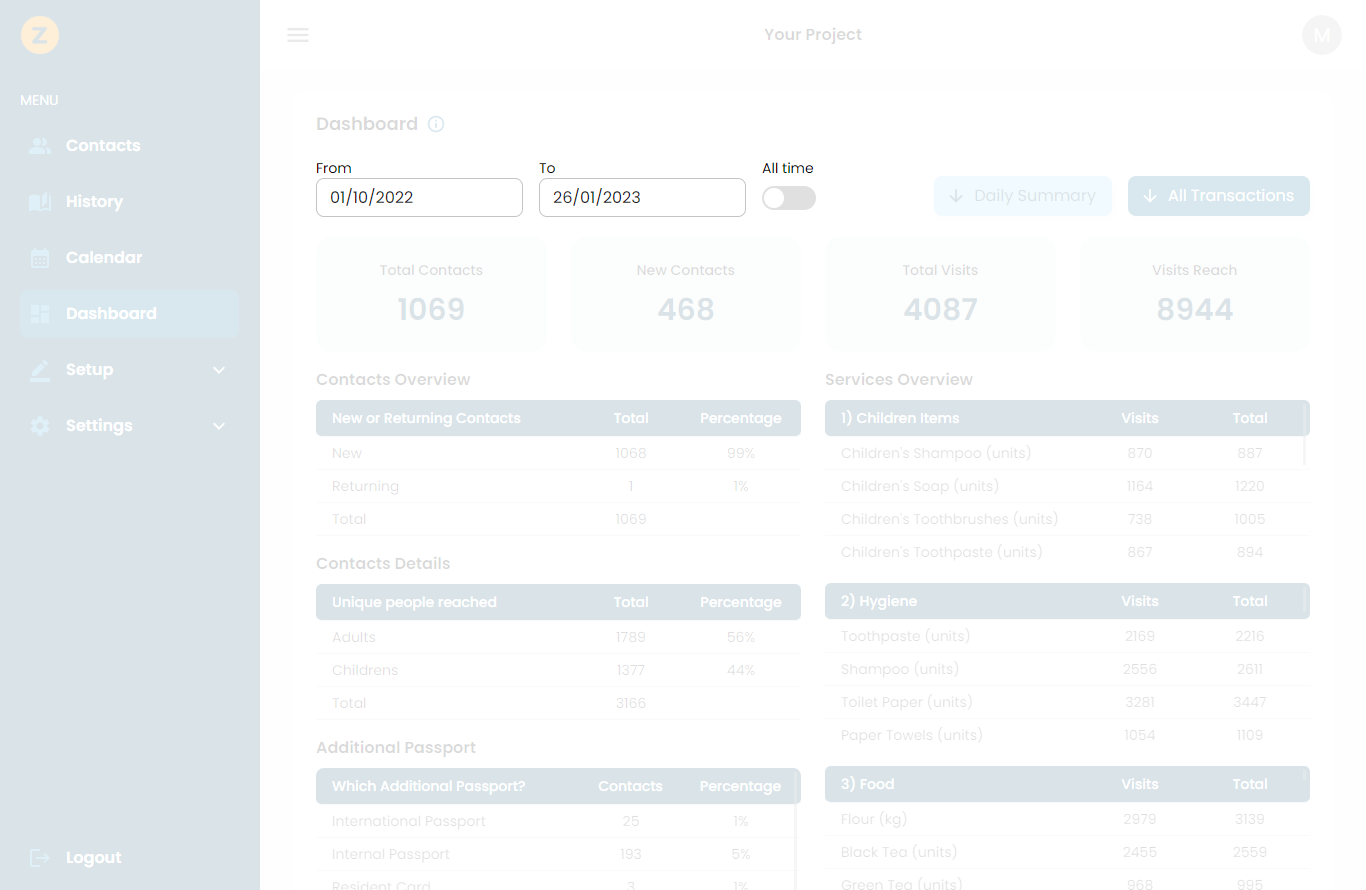
Task: Expand the Settings menu chevron
Action: click(x=219, y=425)
